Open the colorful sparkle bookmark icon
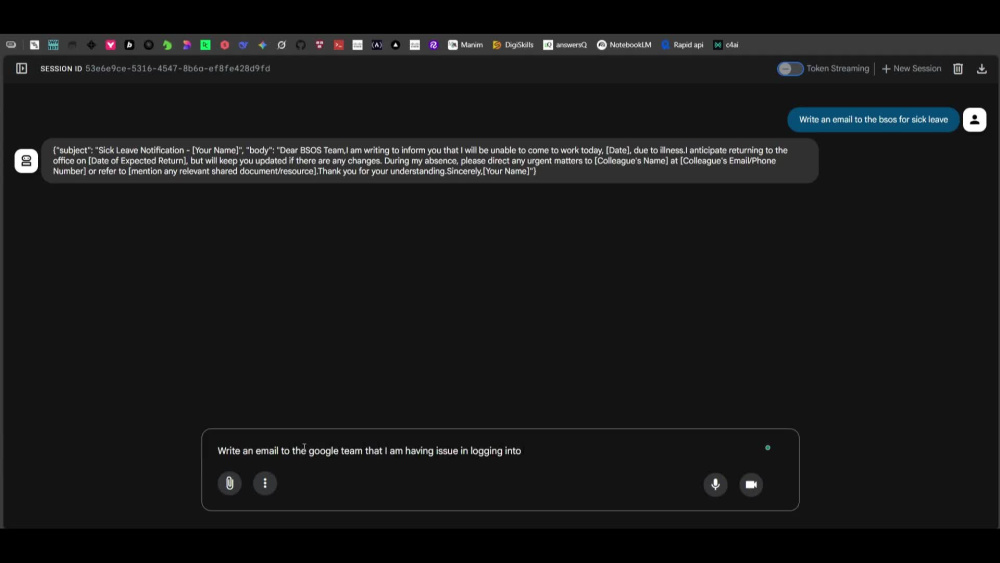Screen dimensions: 1000x563 pyautogui.click(x=262, y=45)
